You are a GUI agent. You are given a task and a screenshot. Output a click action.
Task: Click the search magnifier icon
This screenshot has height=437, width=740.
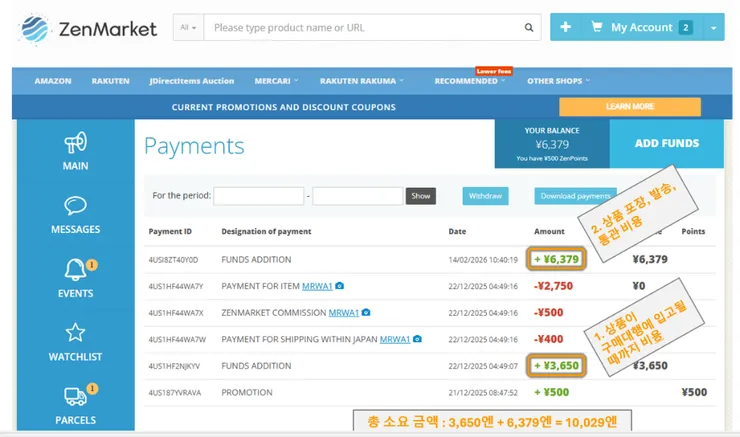(529, 27)
